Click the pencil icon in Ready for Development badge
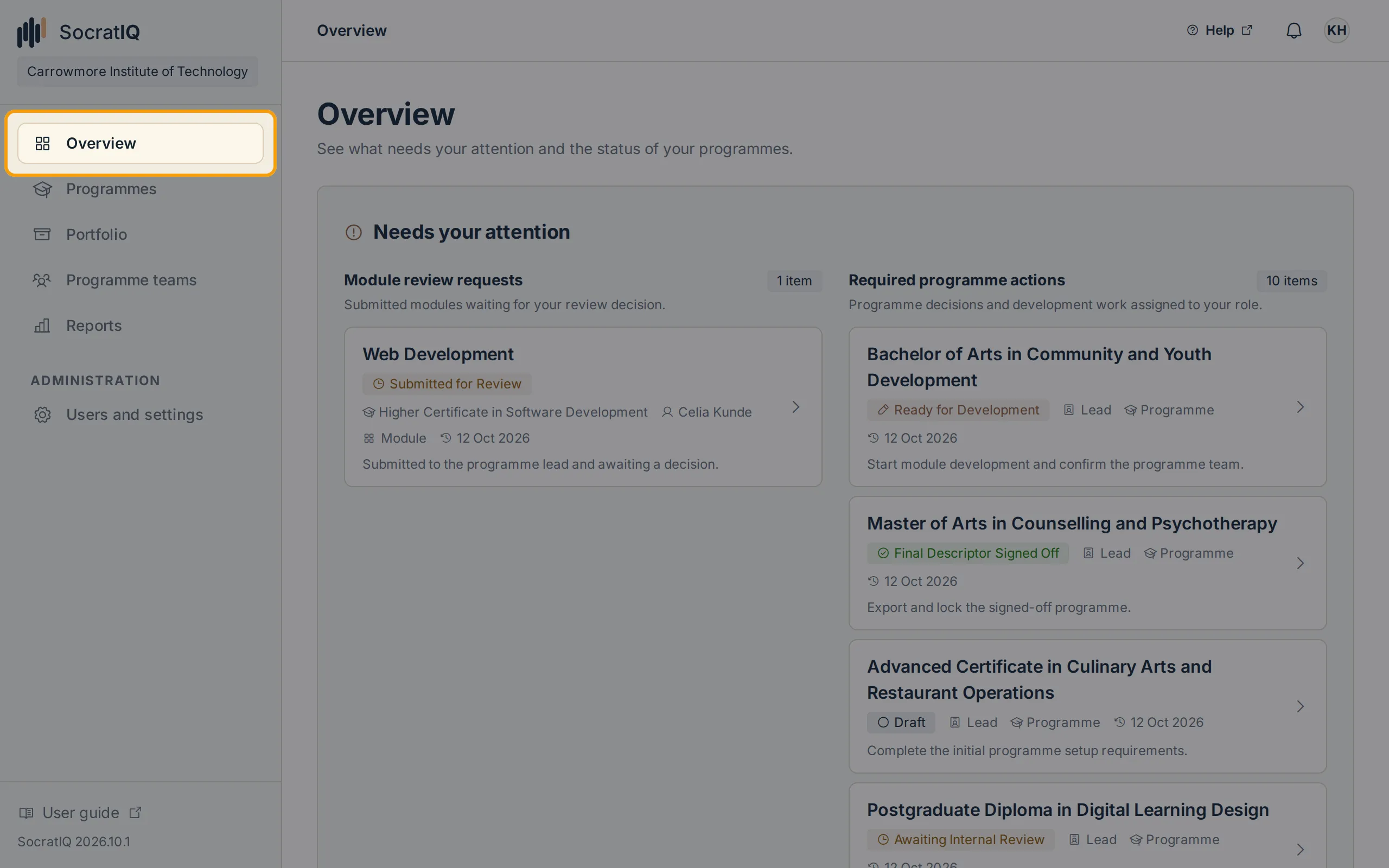The height and width of the screenshot is (868, 1389). tap(883, 410)
